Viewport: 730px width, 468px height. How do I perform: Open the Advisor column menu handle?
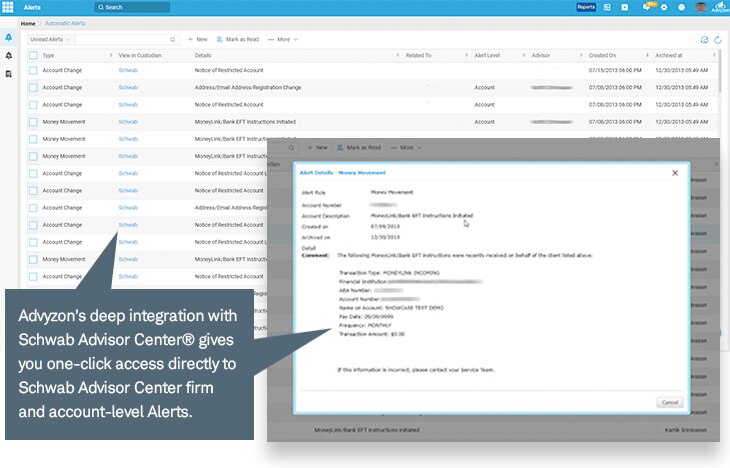(x=581, y=55)
